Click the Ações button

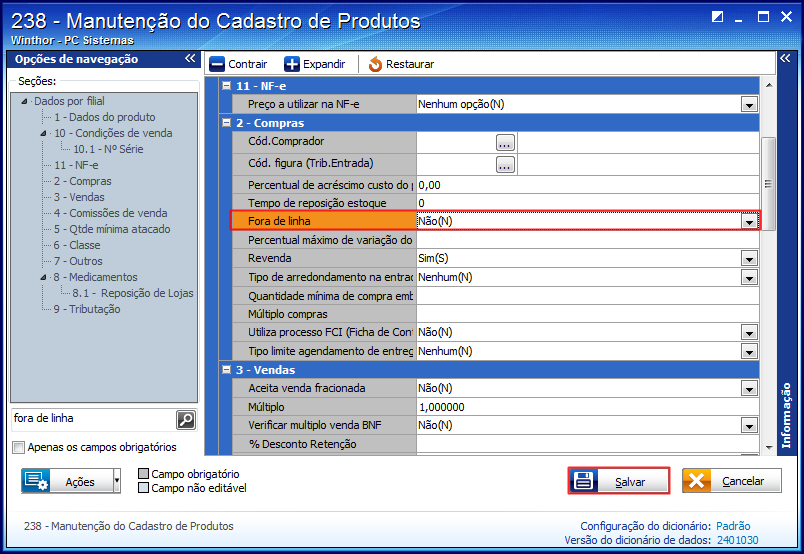tap(67, 481)
